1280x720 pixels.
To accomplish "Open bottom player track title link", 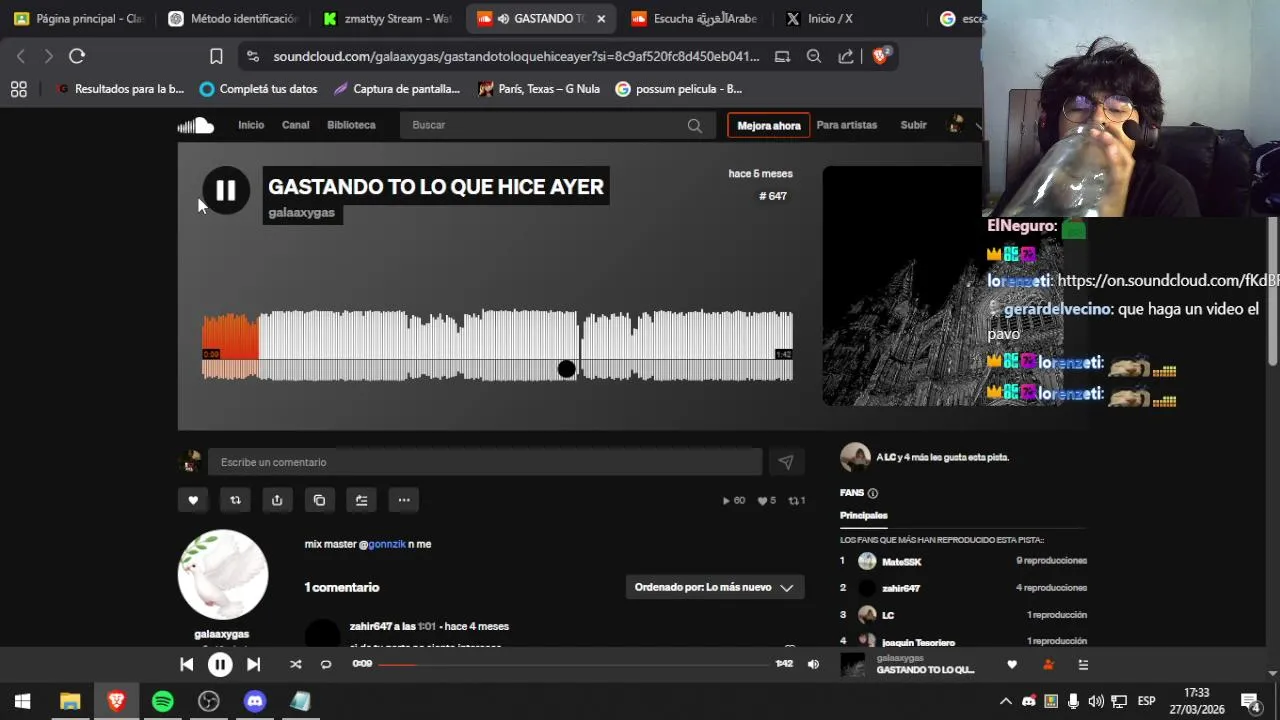I will (x=925, y=670).
